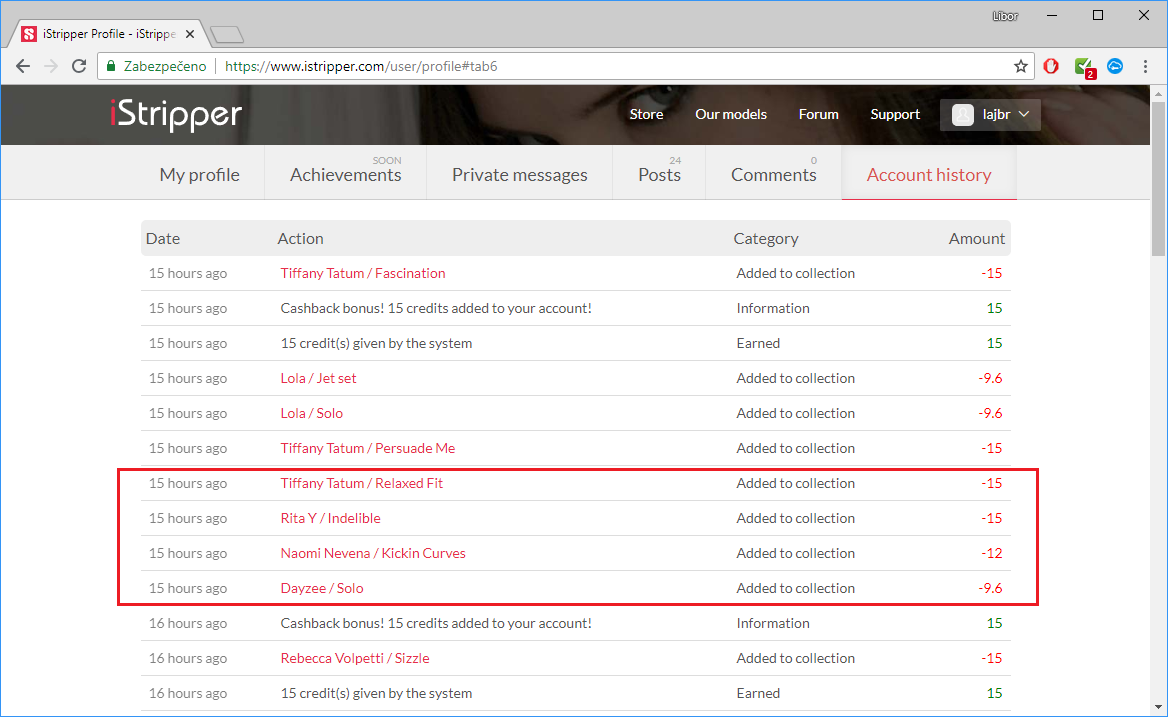
Task: Open a new browser tab
Action: pyautogui.click(x=226, y=34)
